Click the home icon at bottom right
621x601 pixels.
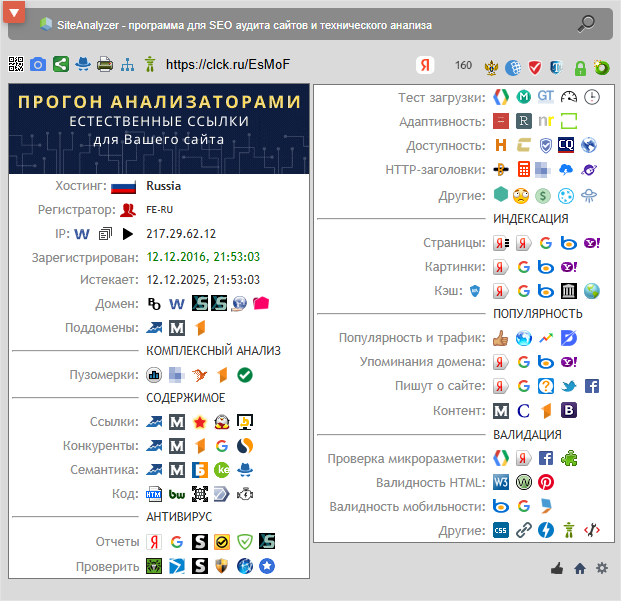(x=580, y=569)
